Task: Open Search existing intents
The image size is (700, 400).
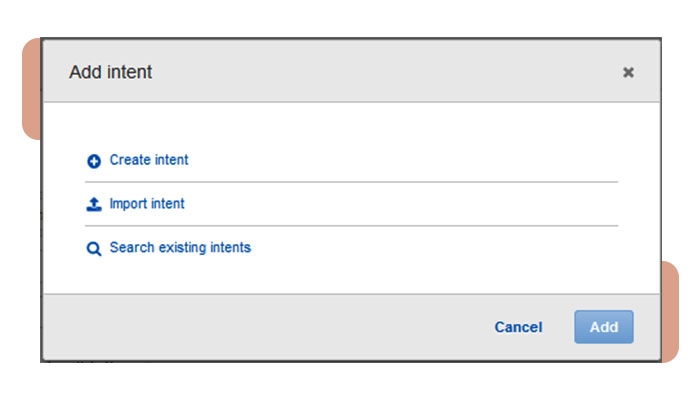Action: 180,248
